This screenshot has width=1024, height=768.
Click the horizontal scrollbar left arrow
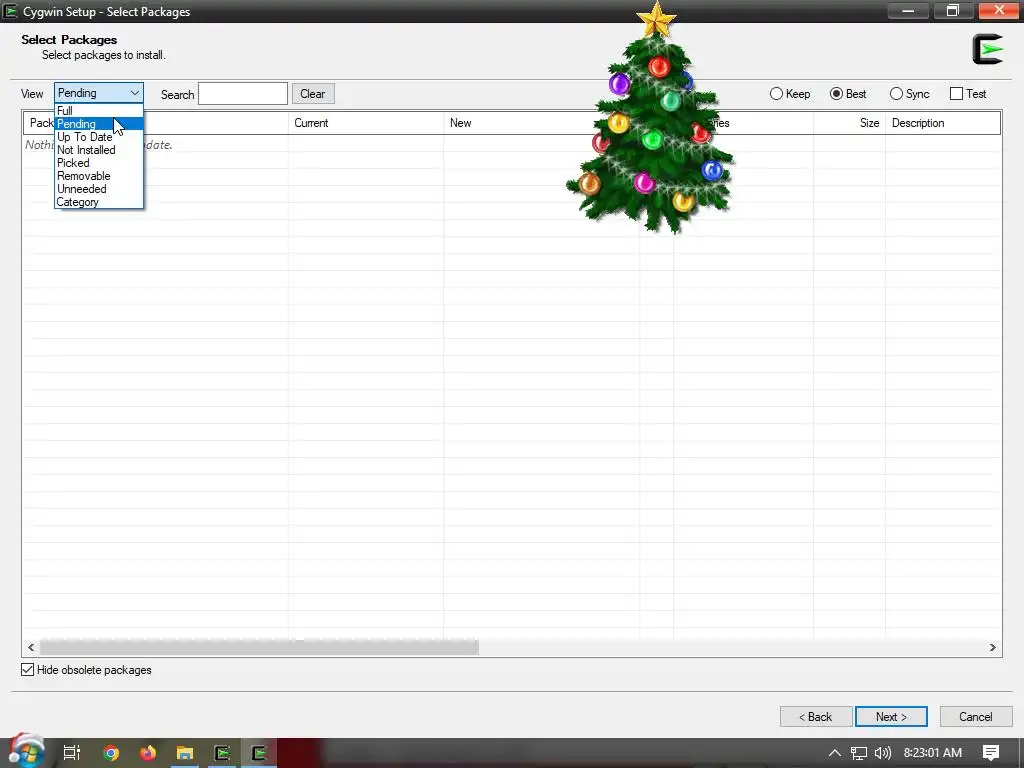point(31,647)
